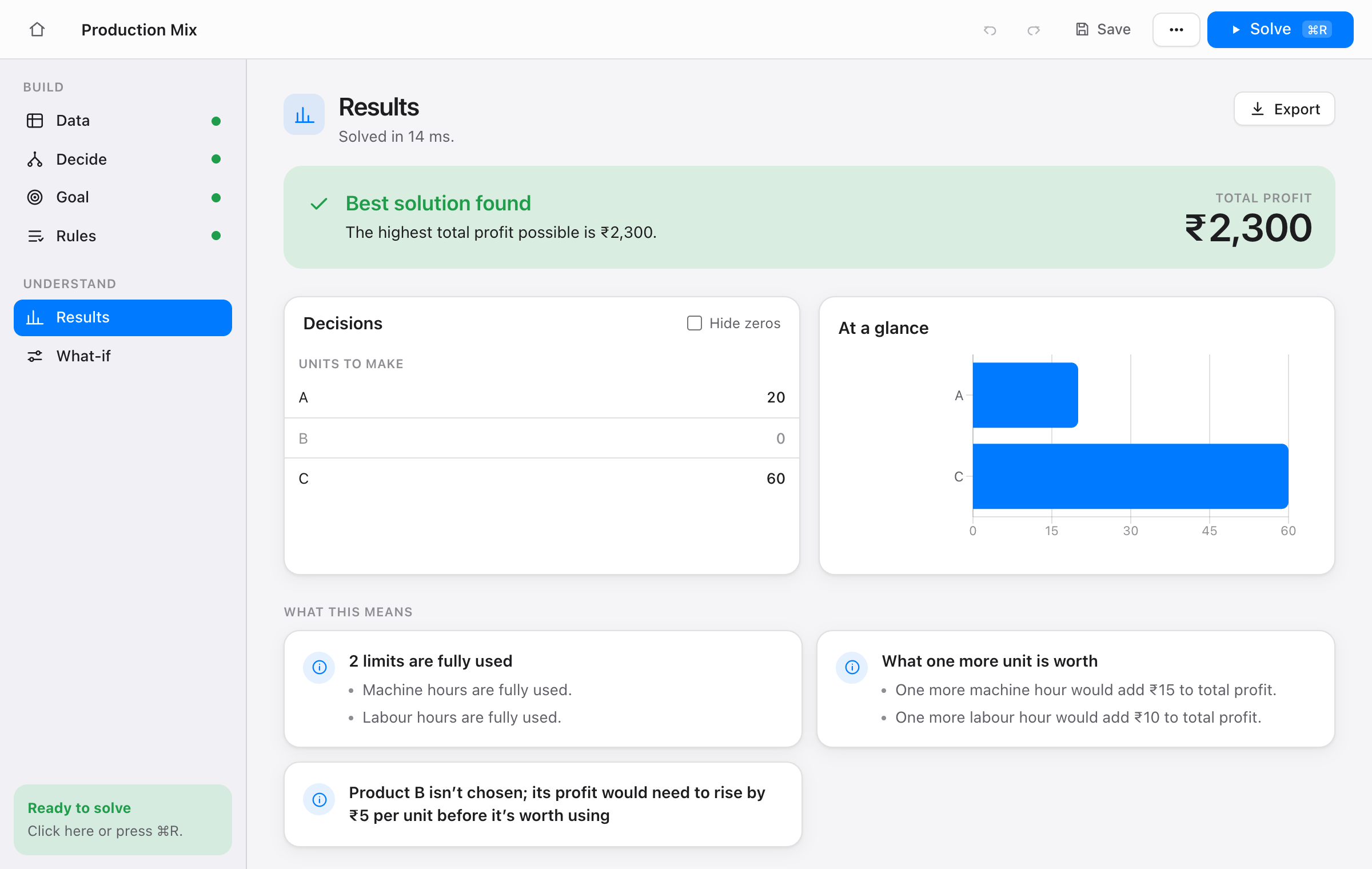1372x869 pixels.
Task: Select the product C decision row
Action: coord(542,479)
